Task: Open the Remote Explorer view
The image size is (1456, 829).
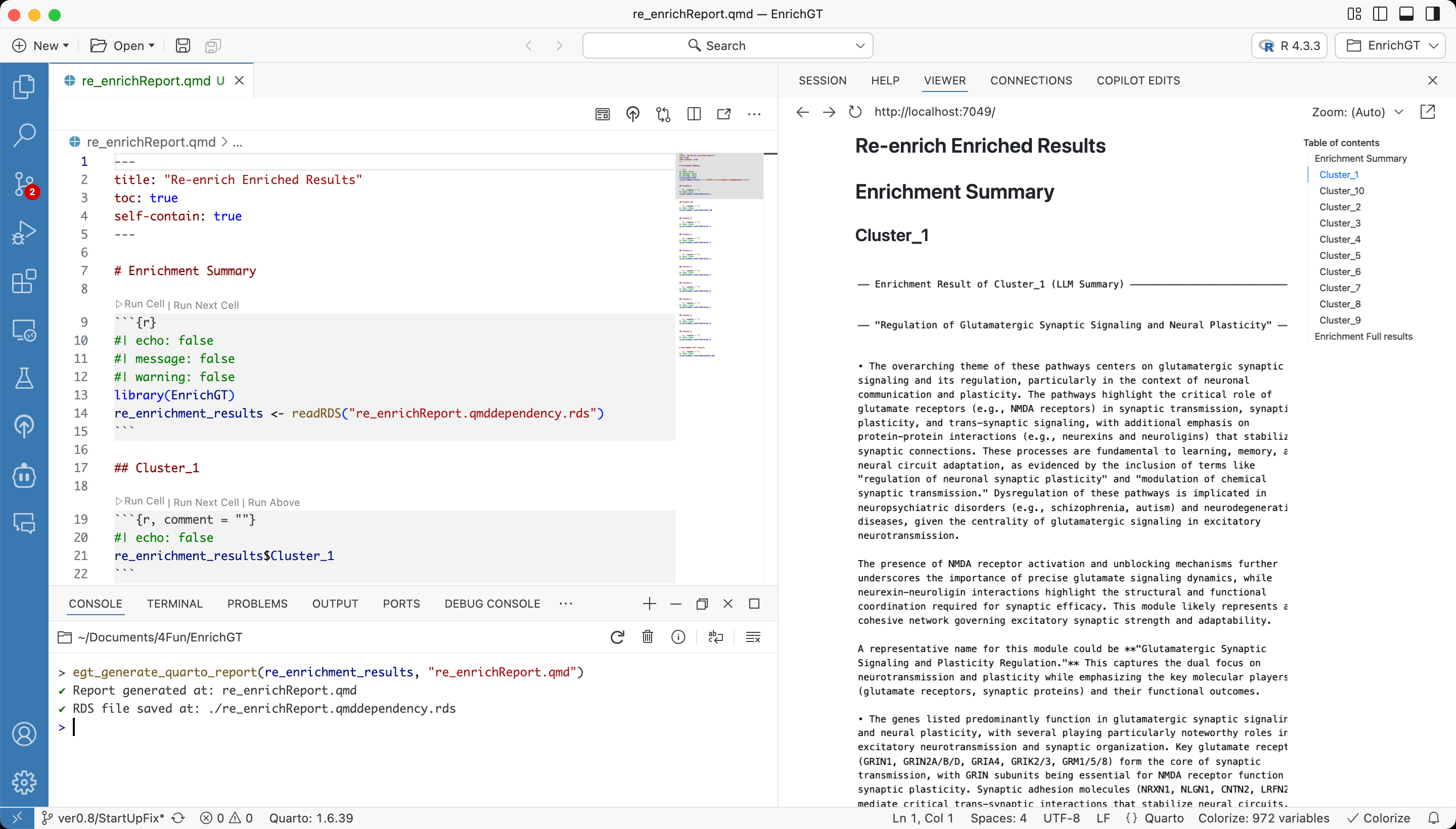Action: tap(24, 330)
